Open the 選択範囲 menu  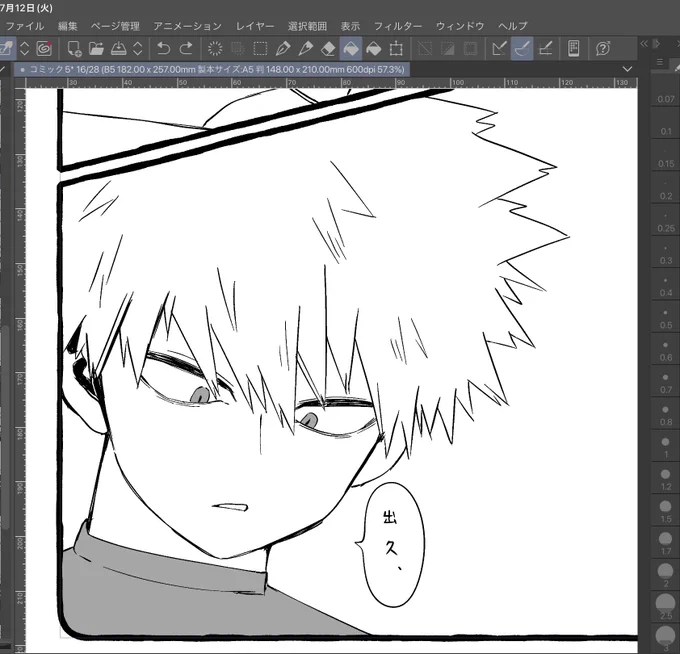(307, 26)
